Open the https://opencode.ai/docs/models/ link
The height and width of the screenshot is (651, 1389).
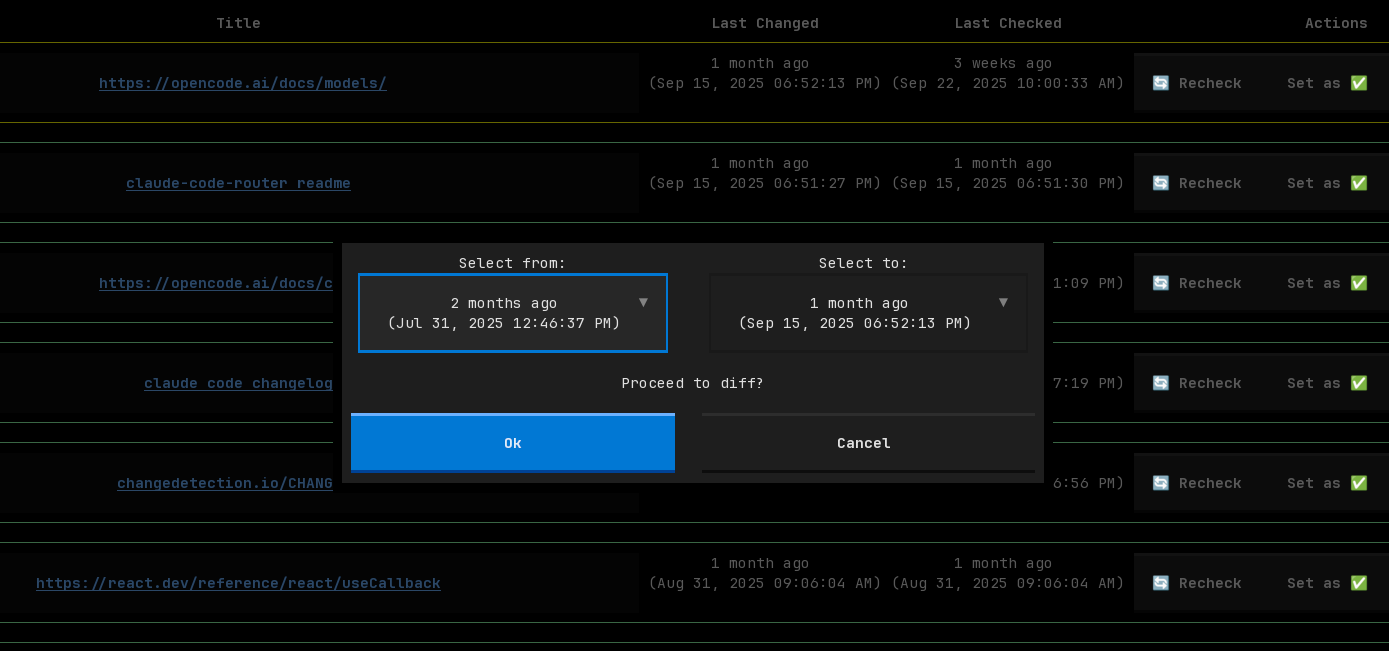[x=243, y=83]
